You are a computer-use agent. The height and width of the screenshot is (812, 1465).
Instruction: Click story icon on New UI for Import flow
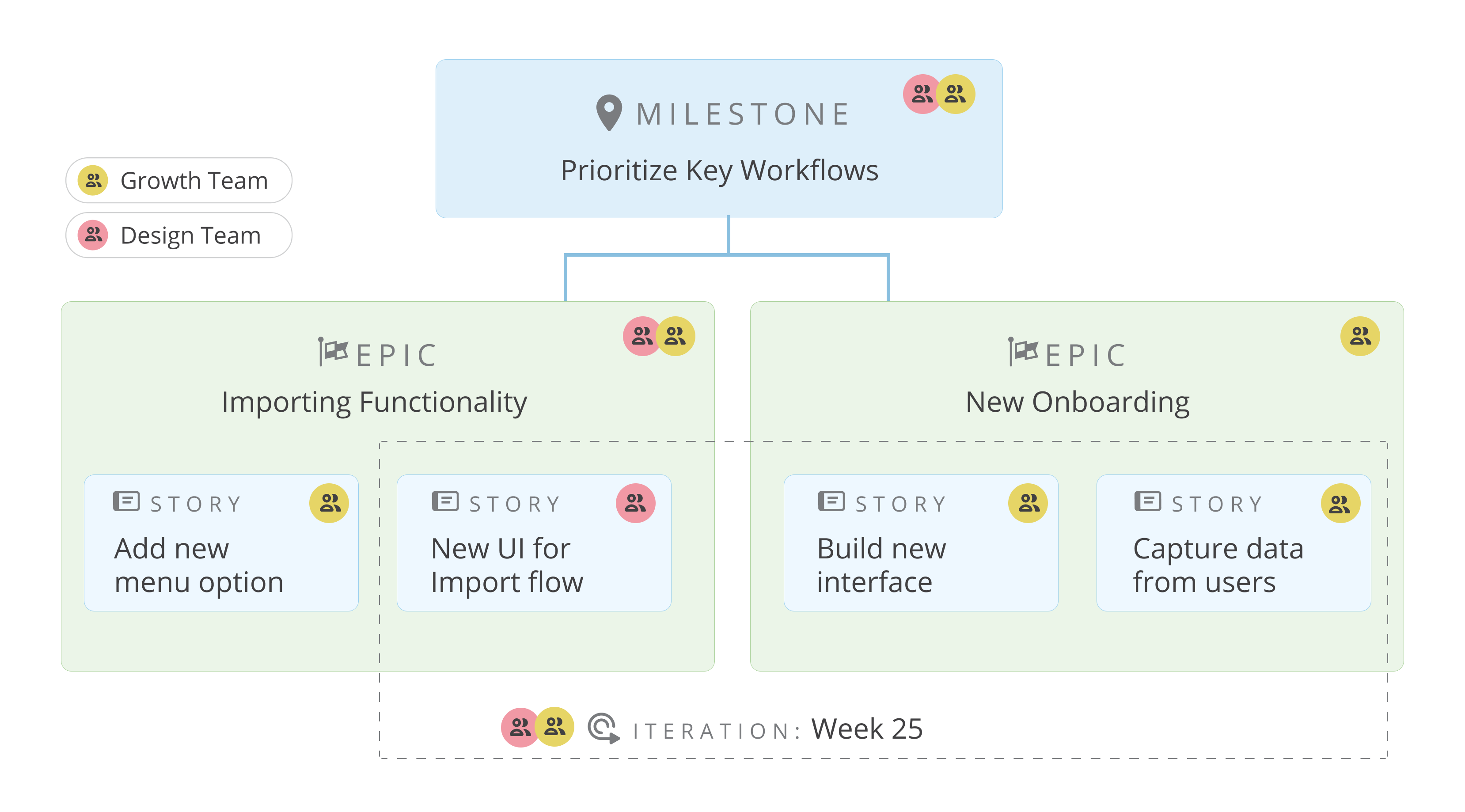(445, 501)
